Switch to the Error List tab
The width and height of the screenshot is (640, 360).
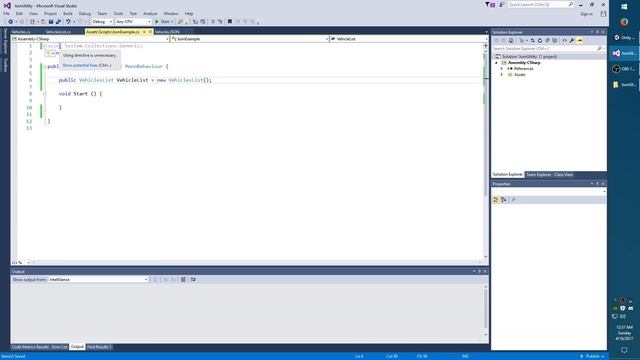tap(60, 347)
